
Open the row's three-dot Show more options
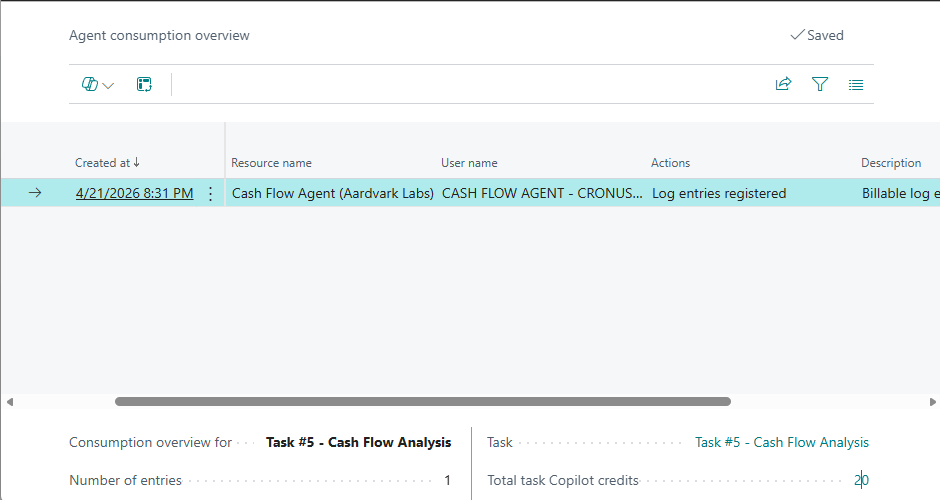(210, 194)
